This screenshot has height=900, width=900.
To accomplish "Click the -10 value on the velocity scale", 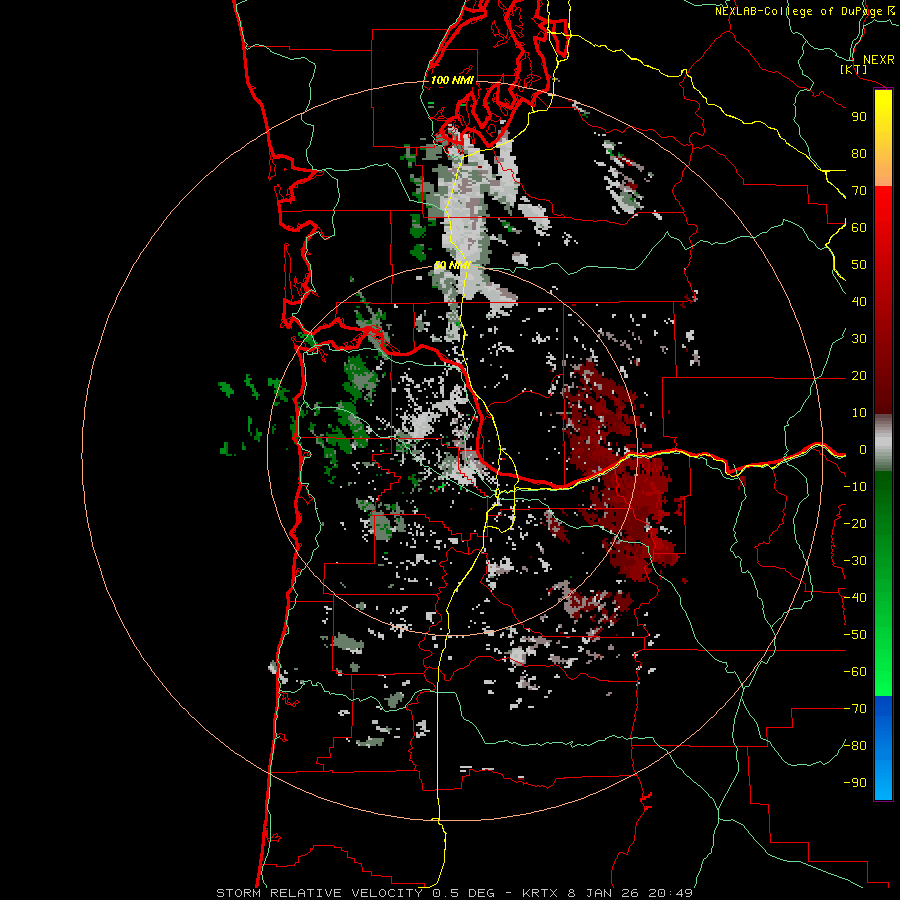I will click(x=855, y=487).
